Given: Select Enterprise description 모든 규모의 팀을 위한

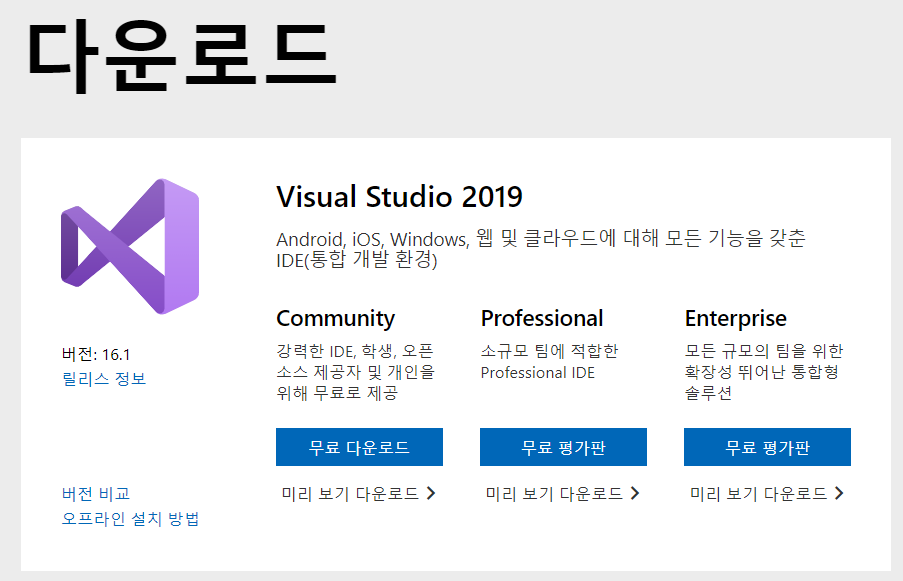Looking at the screenshot, I should [x=764, y=372].
